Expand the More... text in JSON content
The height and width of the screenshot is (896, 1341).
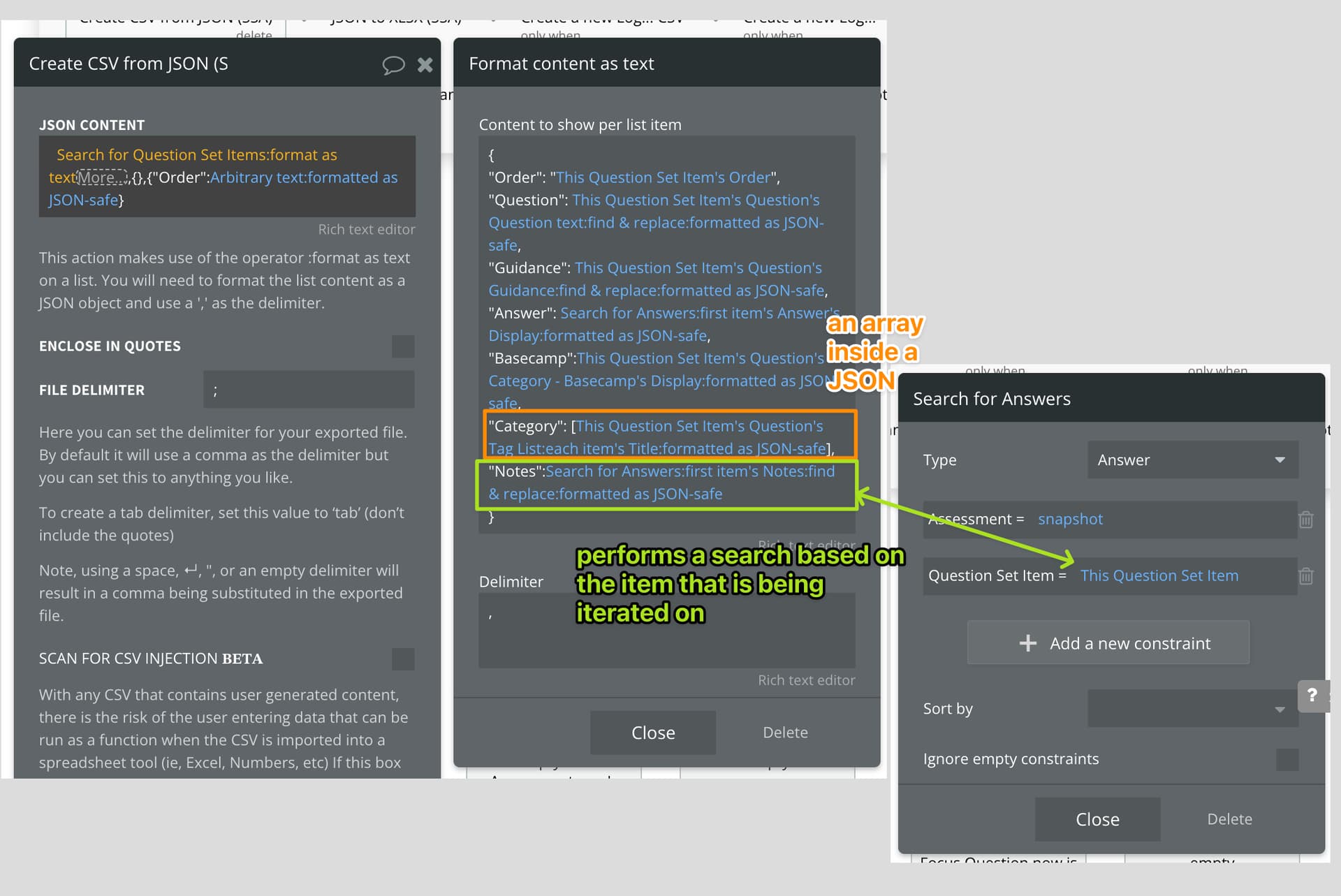[102, 177]
